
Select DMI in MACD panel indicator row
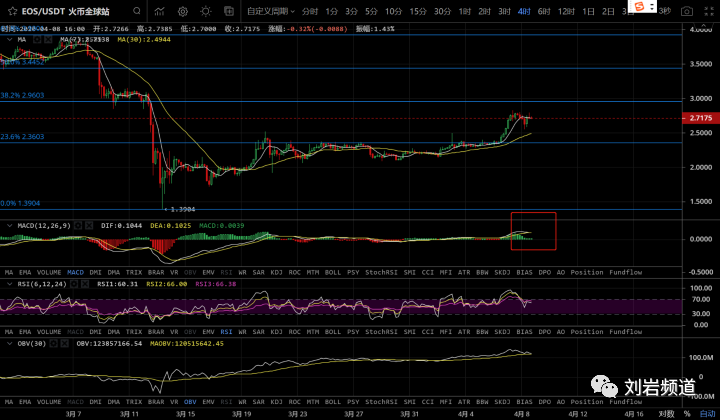pos(96,272)
